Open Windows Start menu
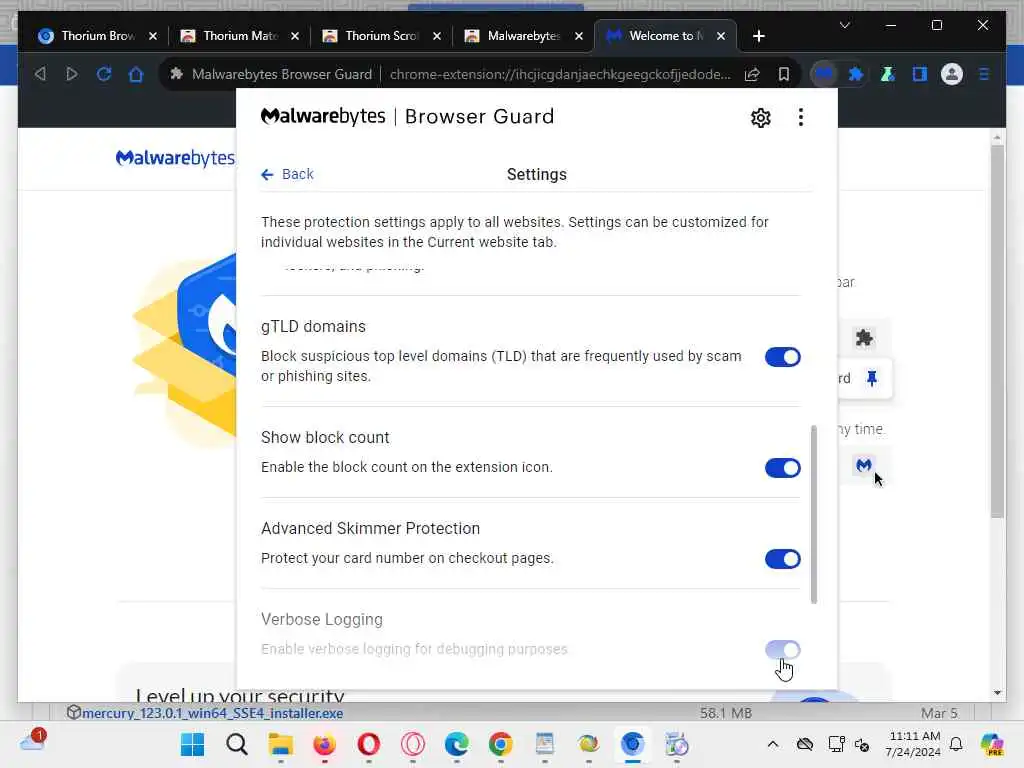The image size is (1024, 768). [x=192, y=744]
